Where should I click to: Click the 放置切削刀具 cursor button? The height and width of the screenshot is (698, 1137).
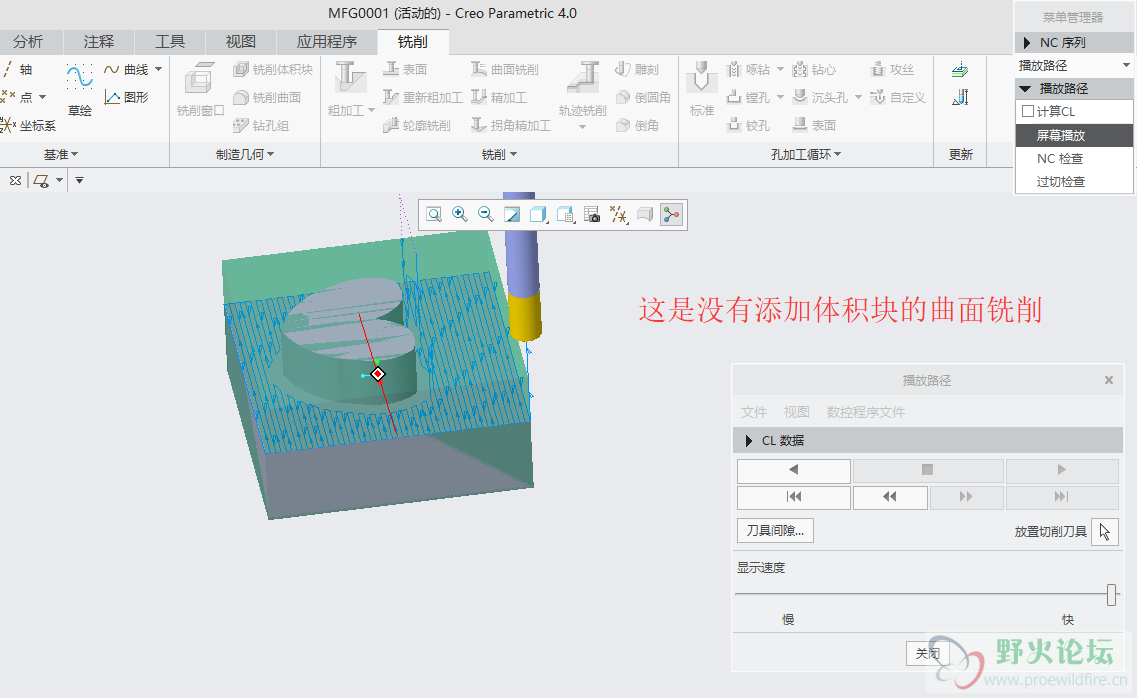[x=1104, y=532]
